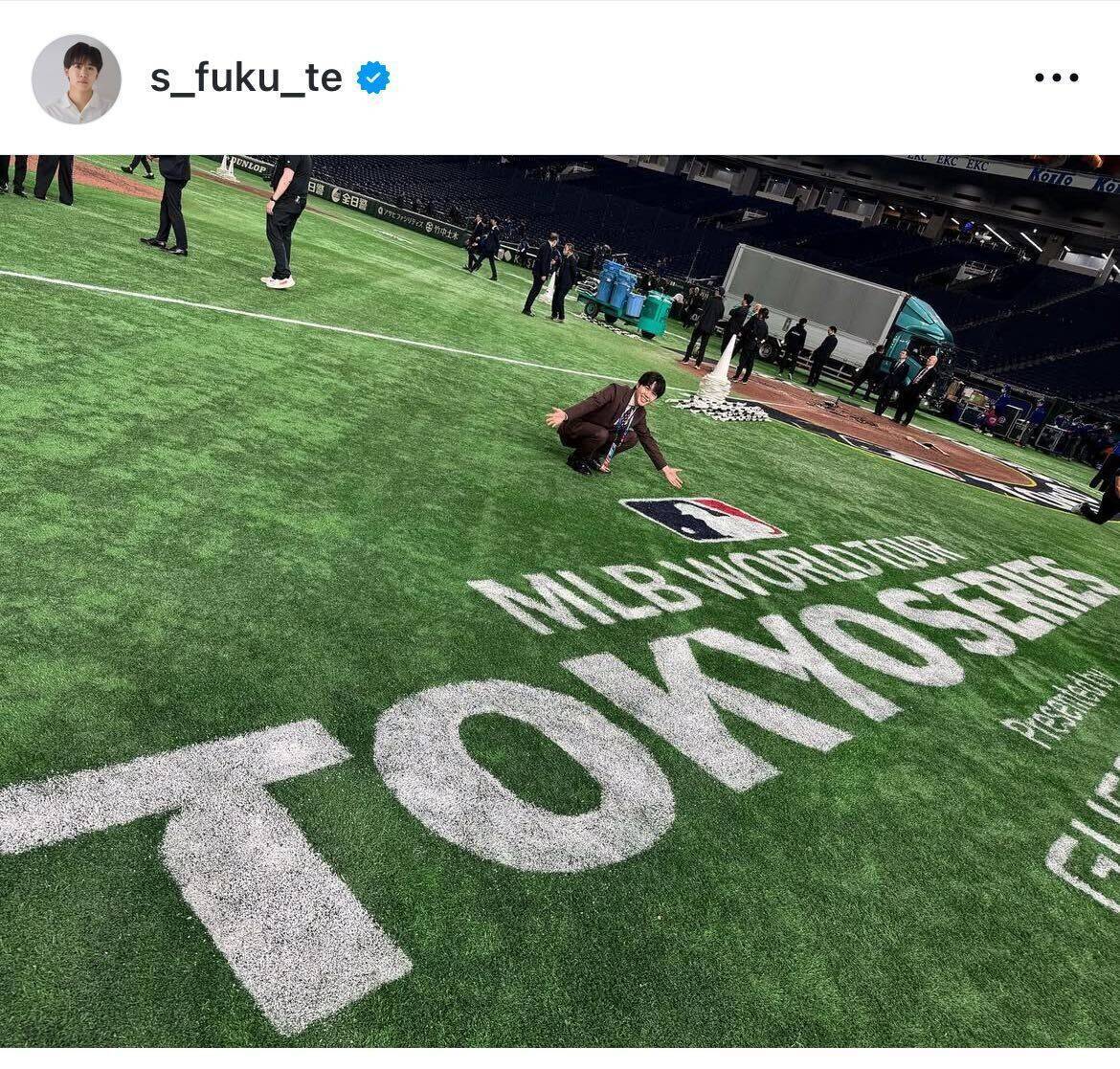Tap the gray truck cargo box
The height and width of the screenshot is (1069, 1120).
[806, 291]
